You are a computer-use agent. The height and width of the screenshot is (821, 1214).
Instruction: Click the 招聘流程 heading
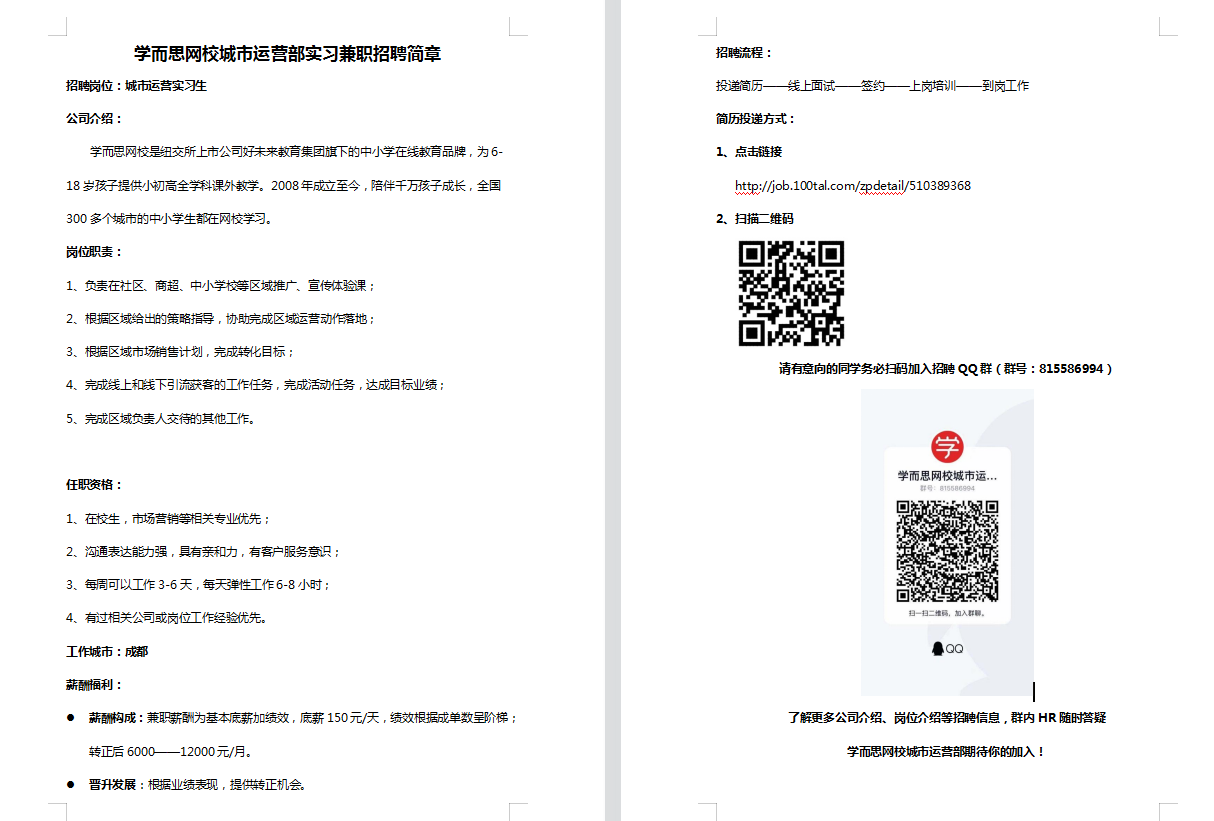744,53
